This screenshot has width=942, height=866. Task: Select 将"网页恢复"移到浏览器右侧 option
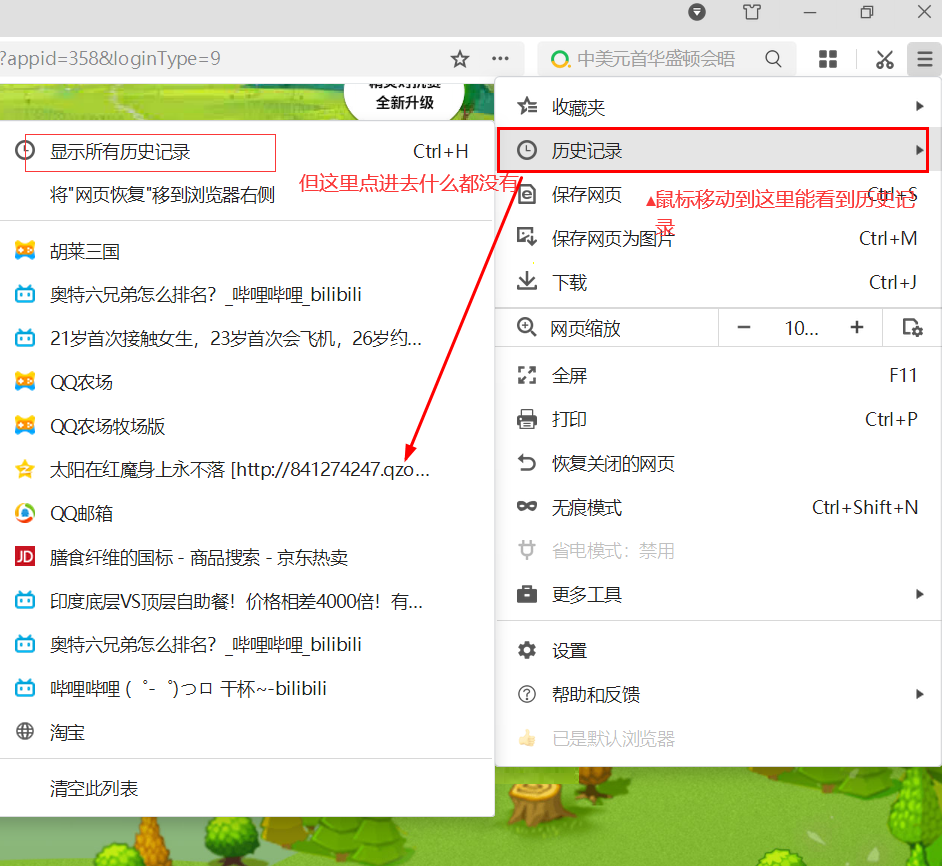(x=246, y=195)
